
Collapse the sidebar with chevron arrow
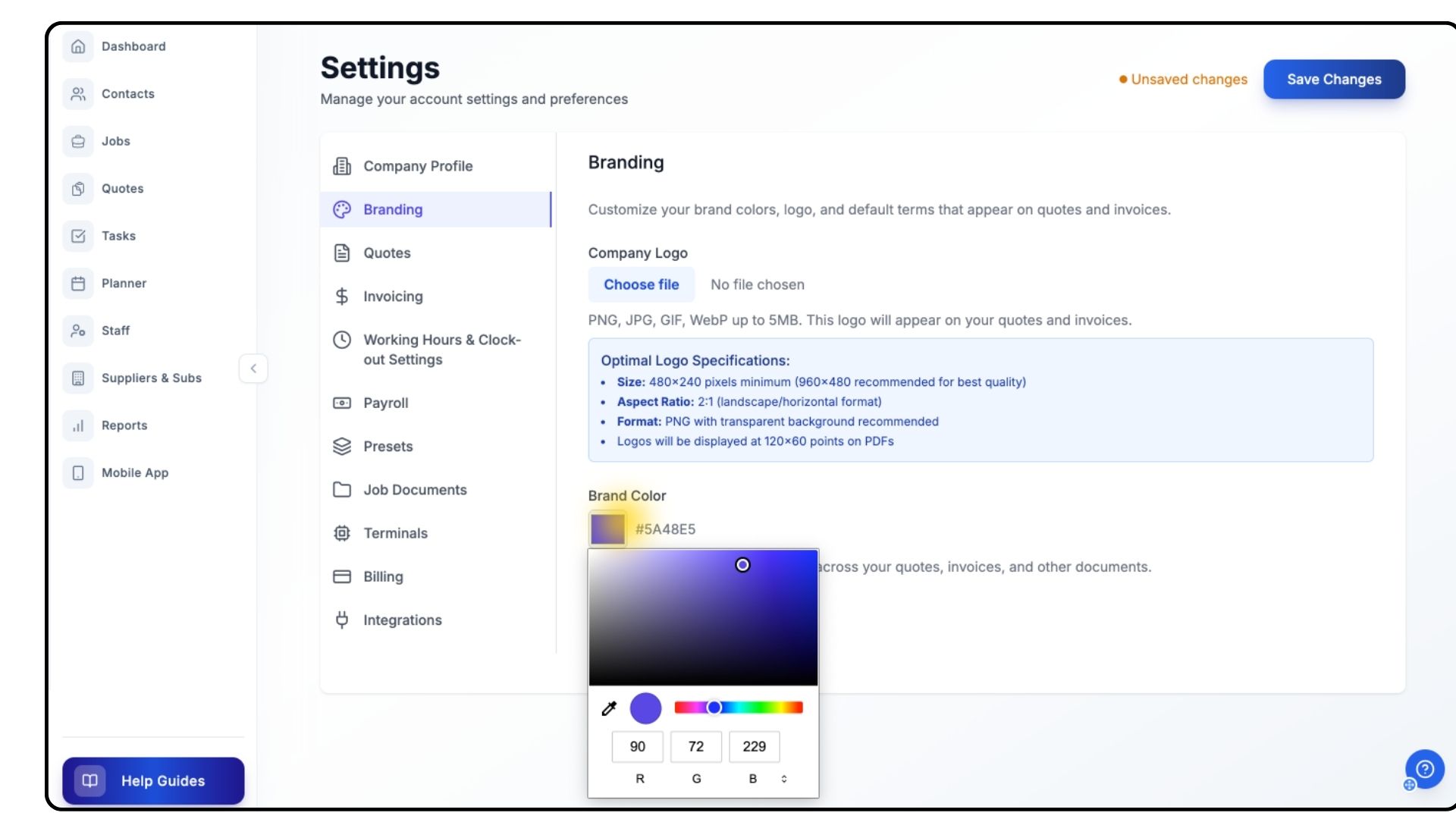253,369
